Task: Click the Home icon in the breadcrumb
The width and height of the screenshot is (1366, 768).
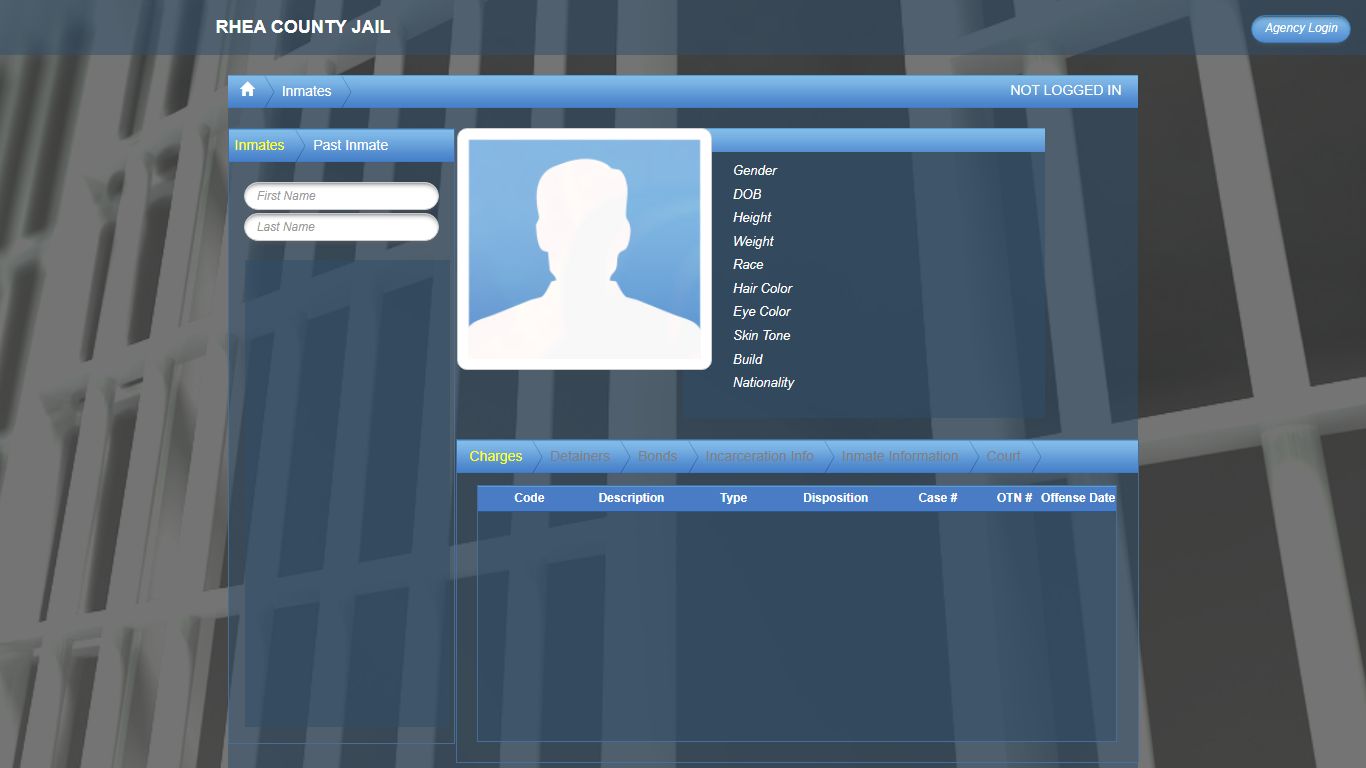Action: coord(247,90)
